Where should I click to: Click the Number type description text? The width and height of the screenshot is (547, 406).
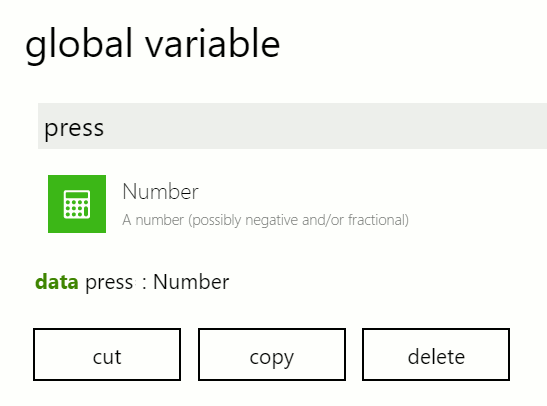click(x=265, y=220)
